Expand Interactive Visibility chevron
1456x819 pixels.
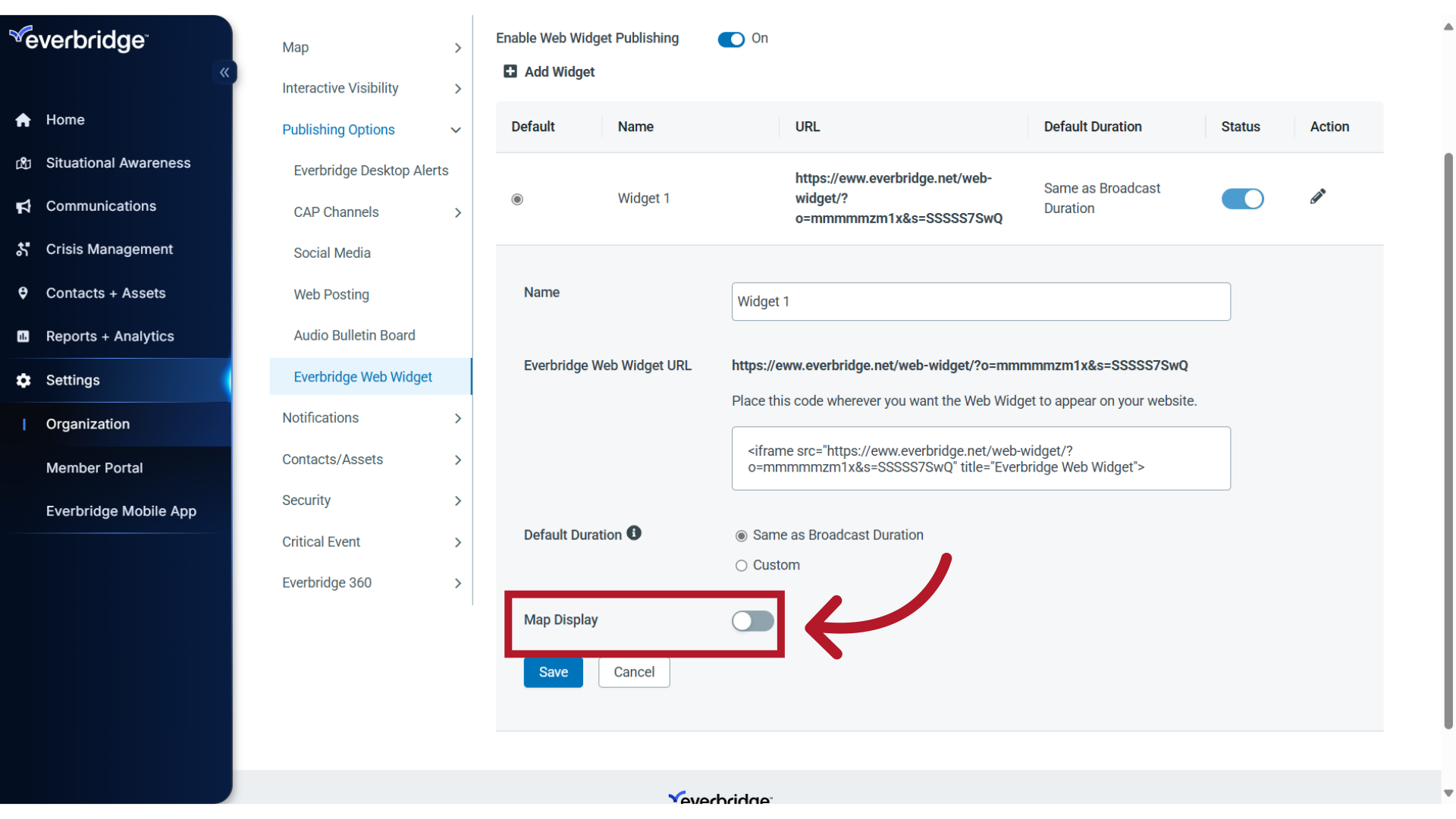458,89
